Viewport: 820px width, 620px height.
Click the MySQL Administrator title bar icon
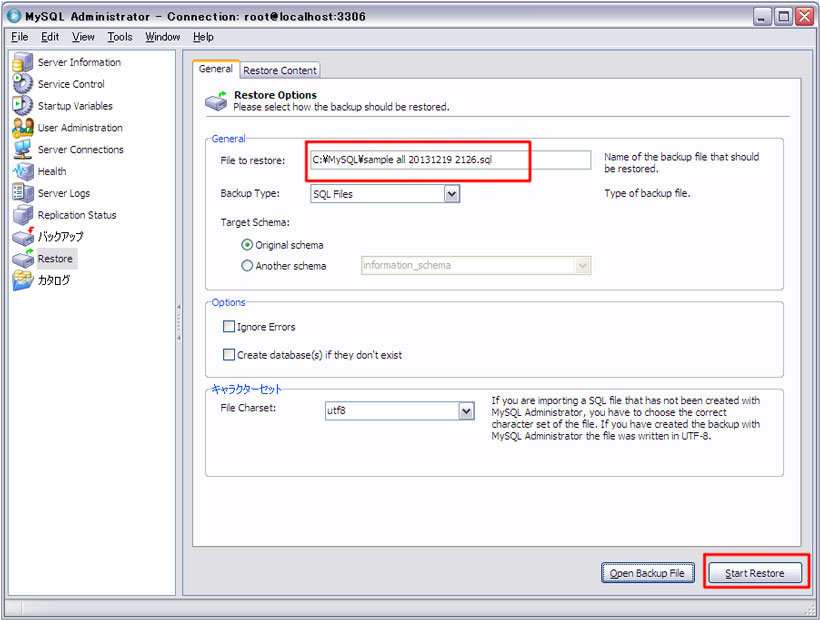[14, 16]
